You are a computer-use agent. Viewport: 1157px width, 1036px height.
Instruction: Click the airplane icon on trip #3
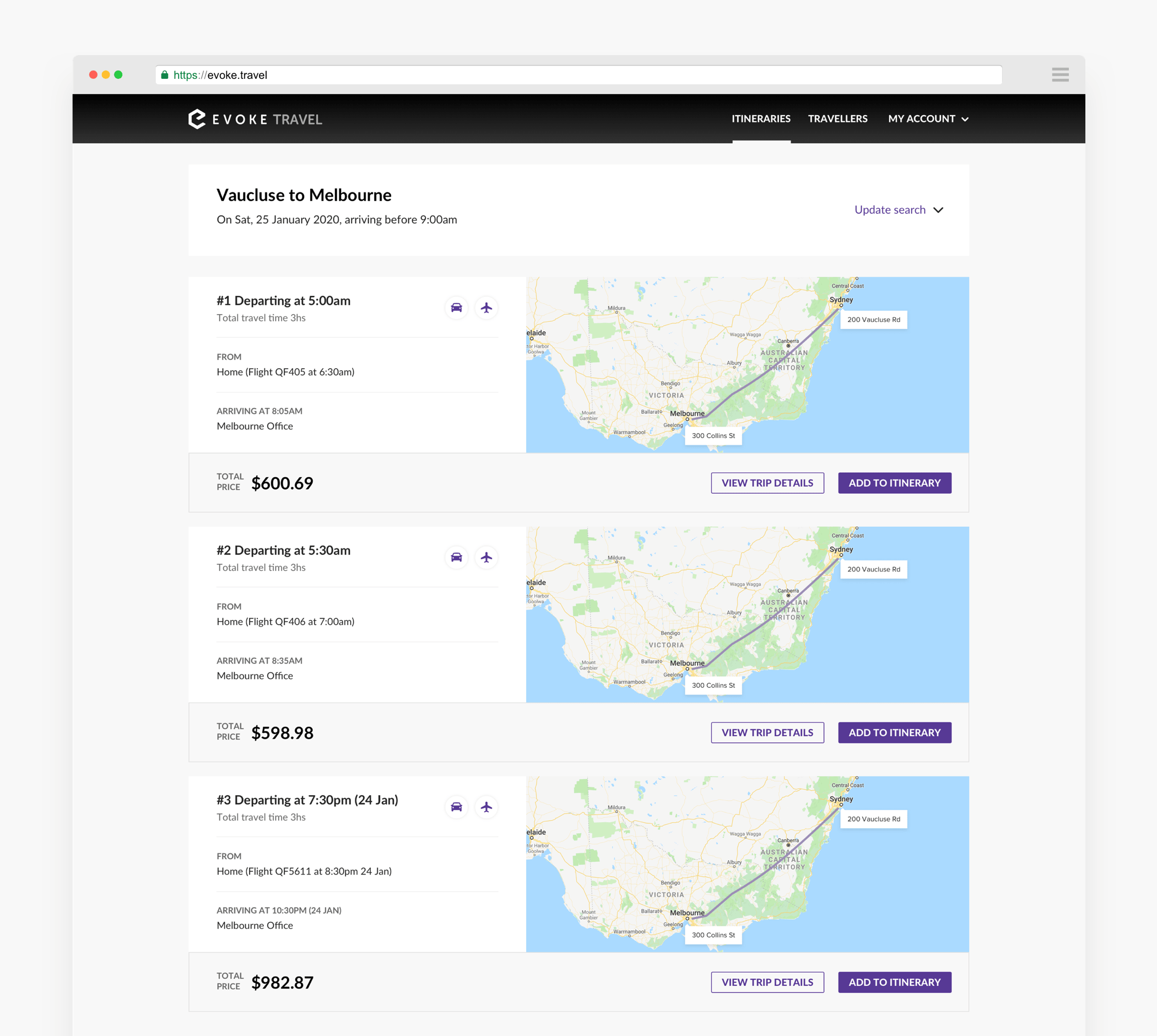pyautogui.click(x=486, y=807)
